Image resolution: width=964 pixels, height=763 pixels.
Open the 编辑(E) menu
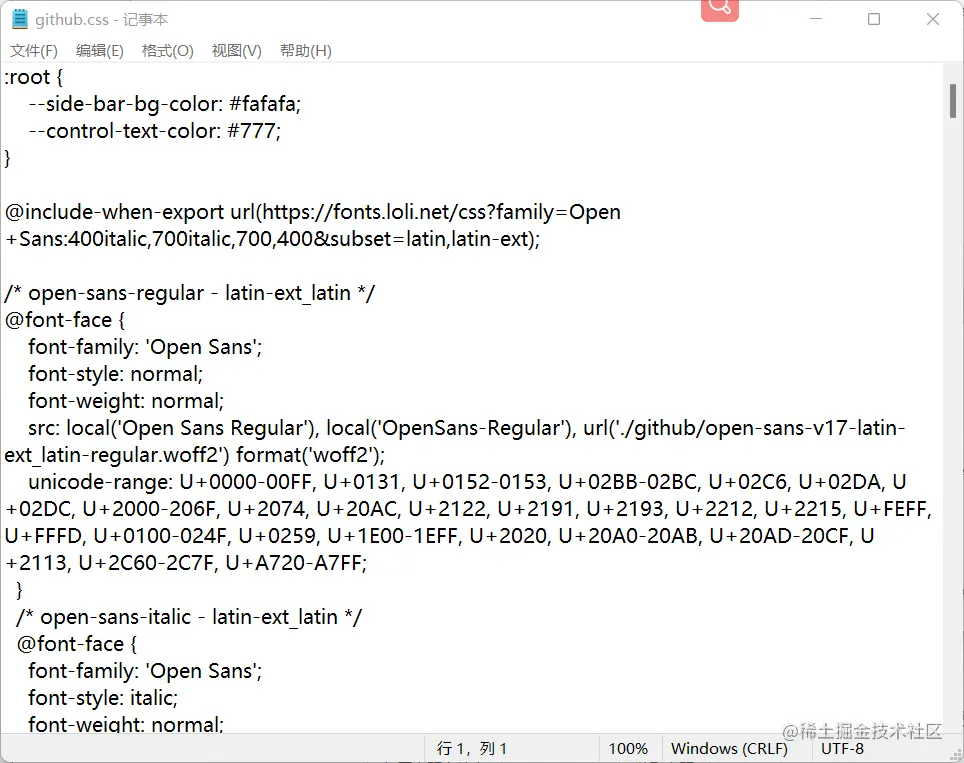[100, 50]
